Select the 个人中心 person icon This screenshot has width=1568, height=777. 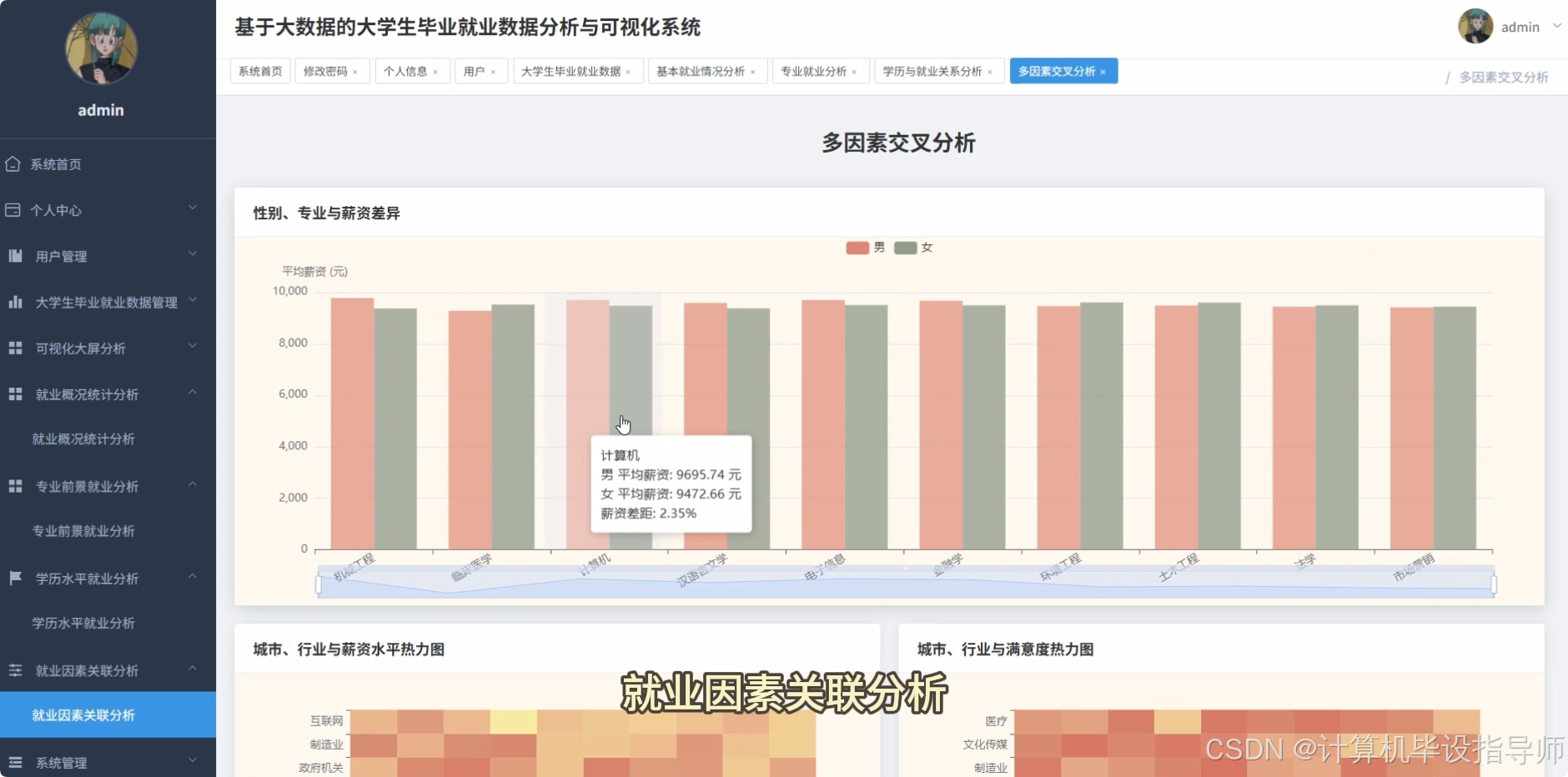click(14, 210)
